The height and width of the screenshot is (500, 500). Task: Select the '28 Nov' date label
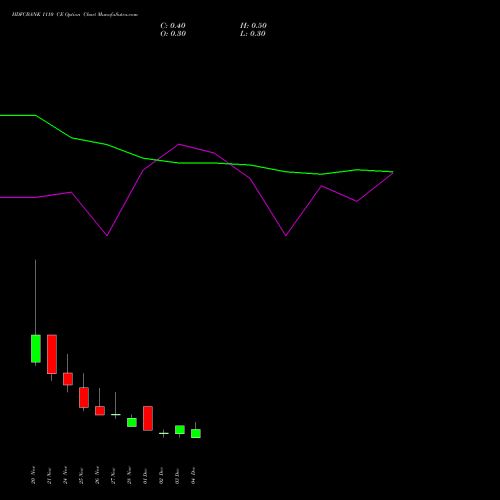click(129, 475)
